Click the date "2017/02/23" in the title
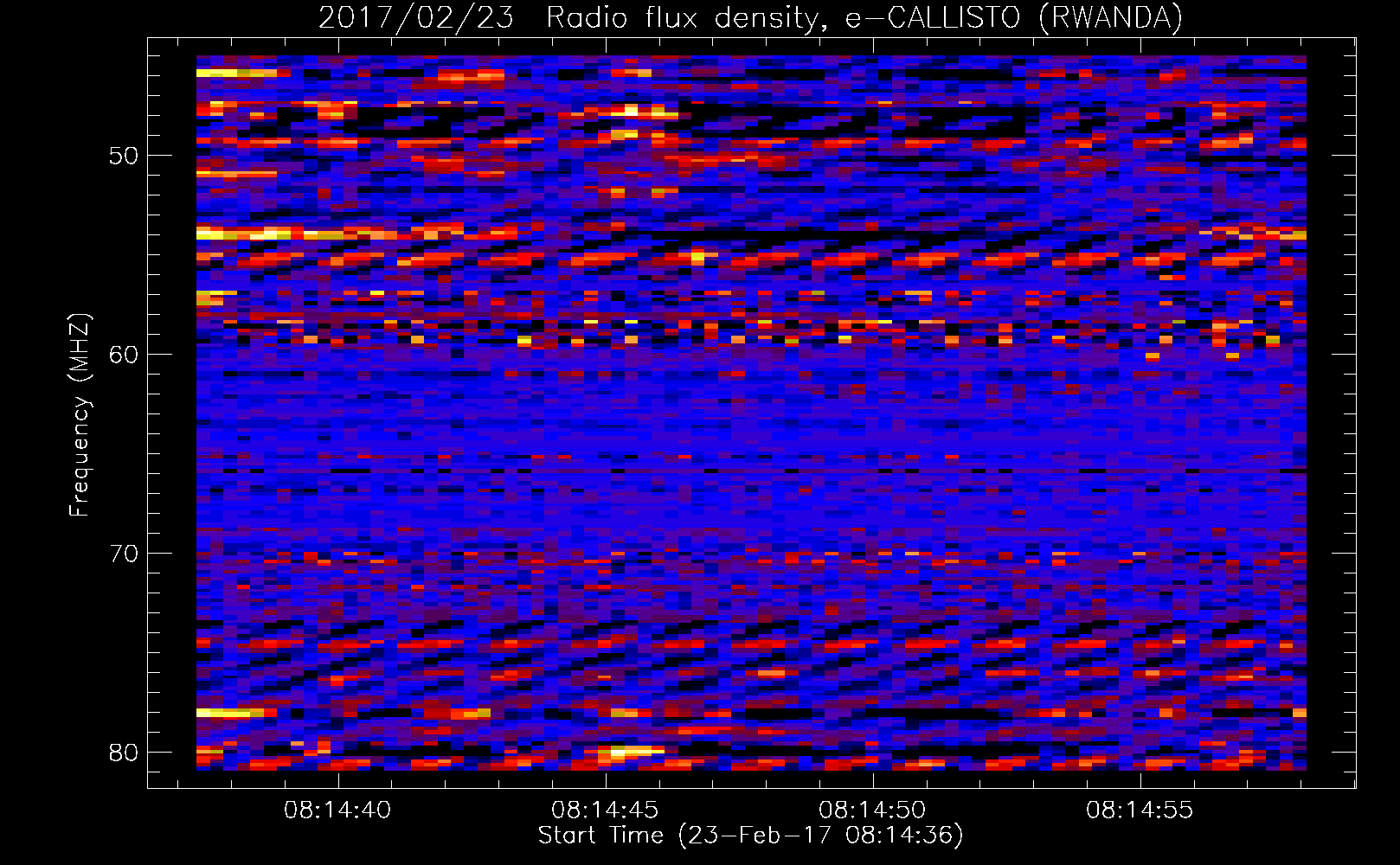The image size is (1400, 865). pyautogui.click(x=415, y=17)
